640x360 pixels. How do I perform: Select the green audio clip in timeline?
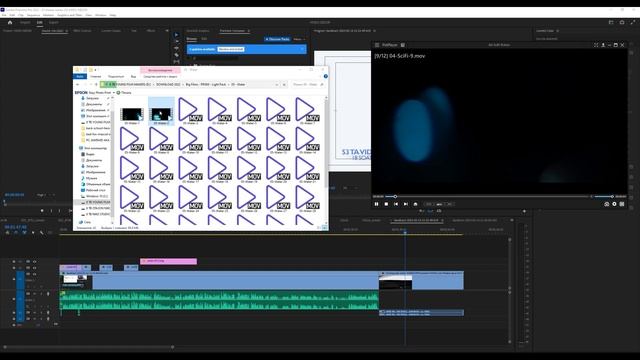coord(219,300)
